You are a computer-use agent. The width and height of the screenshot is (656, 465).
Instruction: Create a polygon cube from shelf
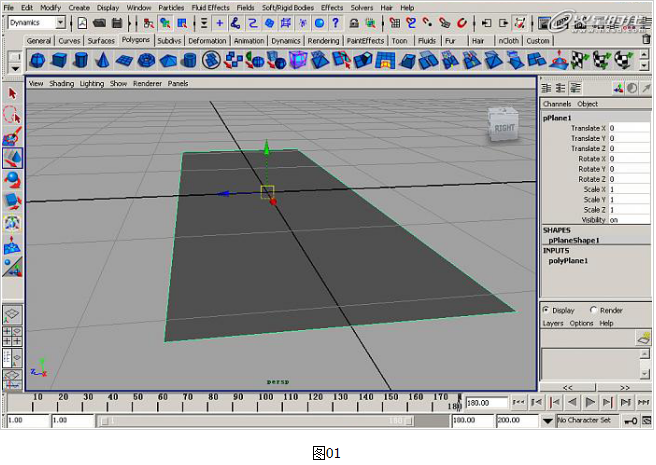tap(59, 60)
